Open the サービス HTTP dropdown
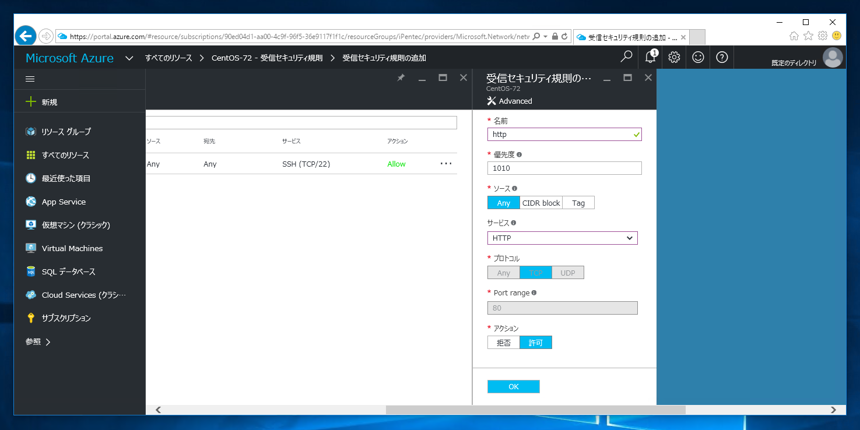This screenshot has height=430, width=860. pyautogui.click(x=562, y=238)
